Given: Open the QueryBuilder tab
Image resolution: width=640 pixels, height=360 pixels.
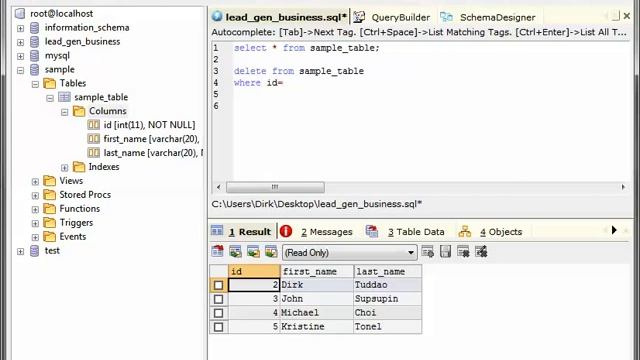Looking at the screenshot, I should click(392, 17).
